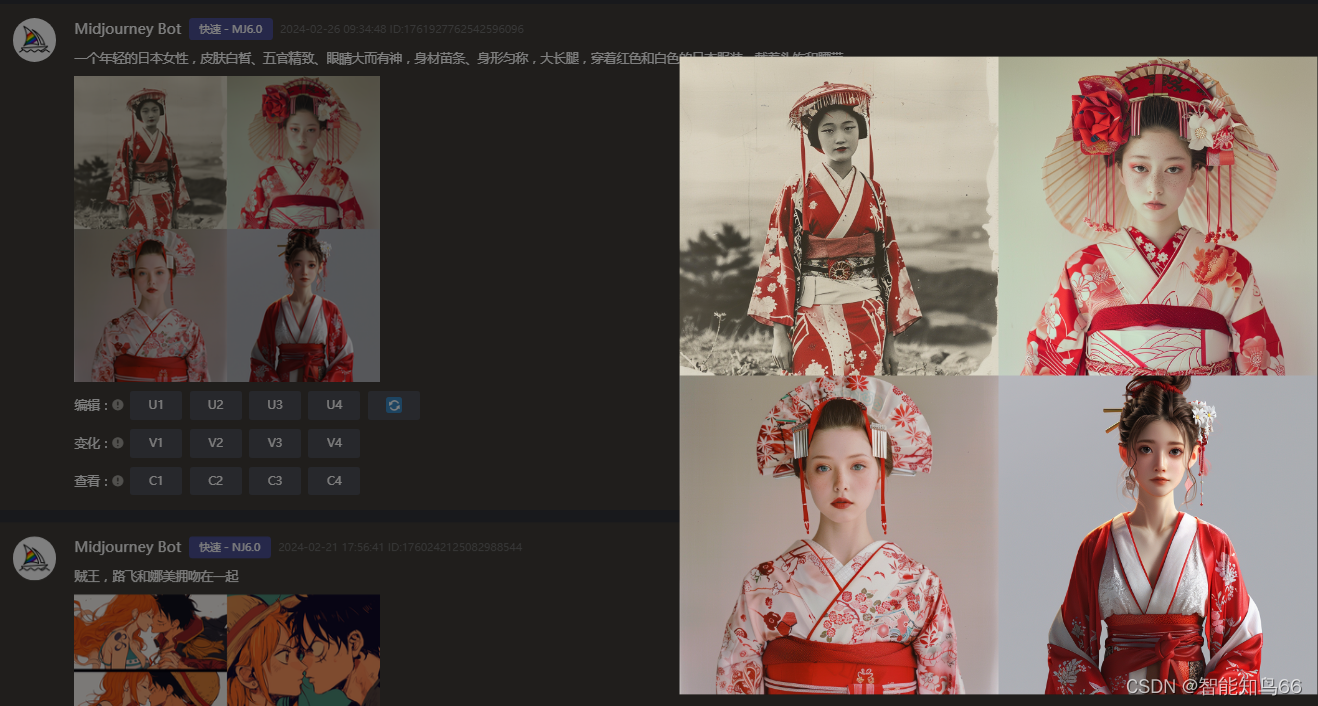1318x706 pixels.
Task: Click the C2 view button
Action: [x=216, y=481]
